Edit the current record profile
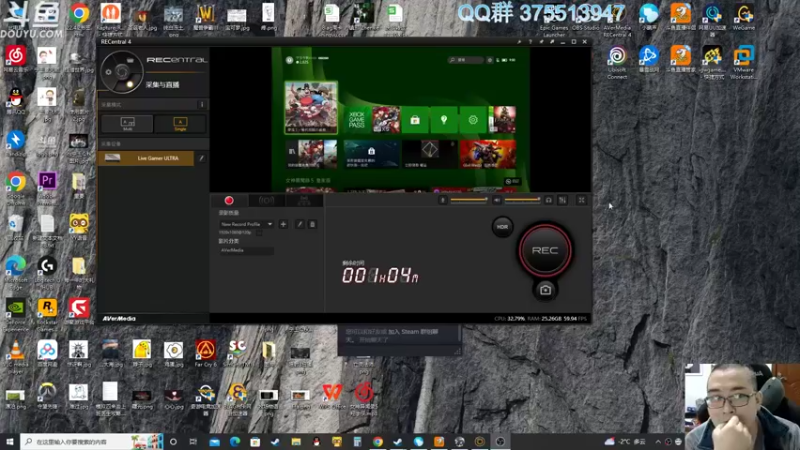This screenshot has height=450, width=800. click(299, 224)
